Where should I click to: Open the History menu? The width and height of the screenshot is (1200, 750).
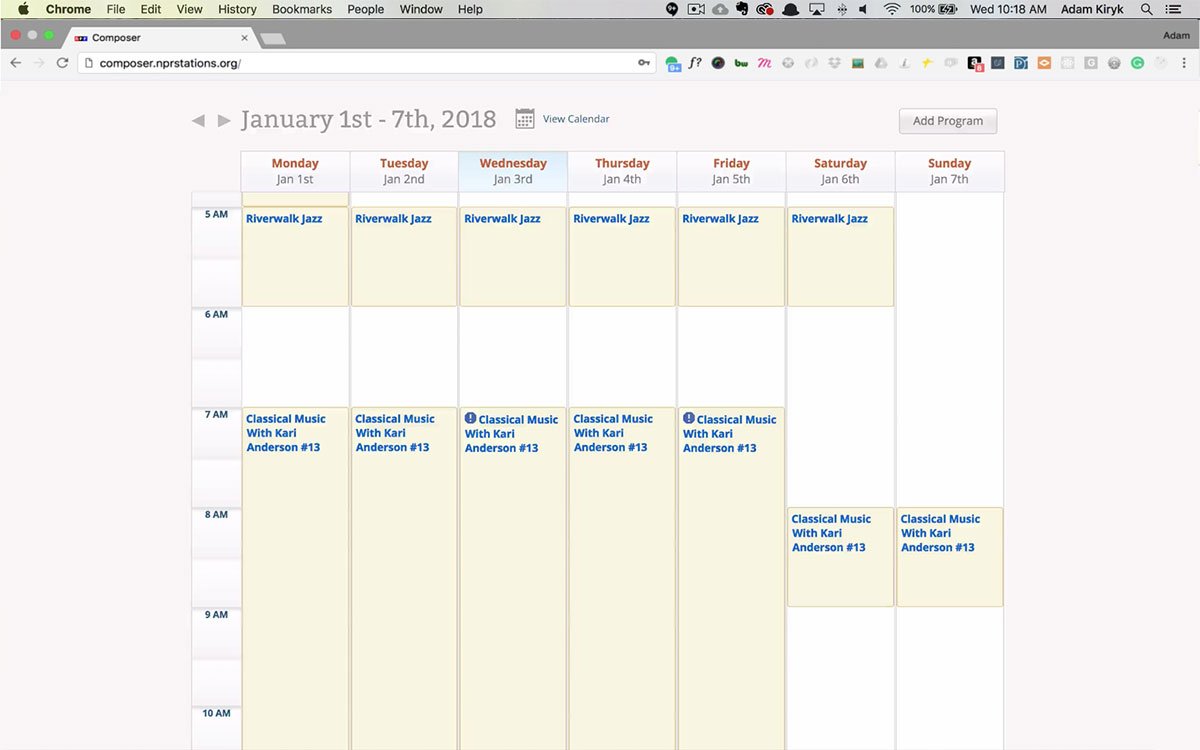click(237, 9)
